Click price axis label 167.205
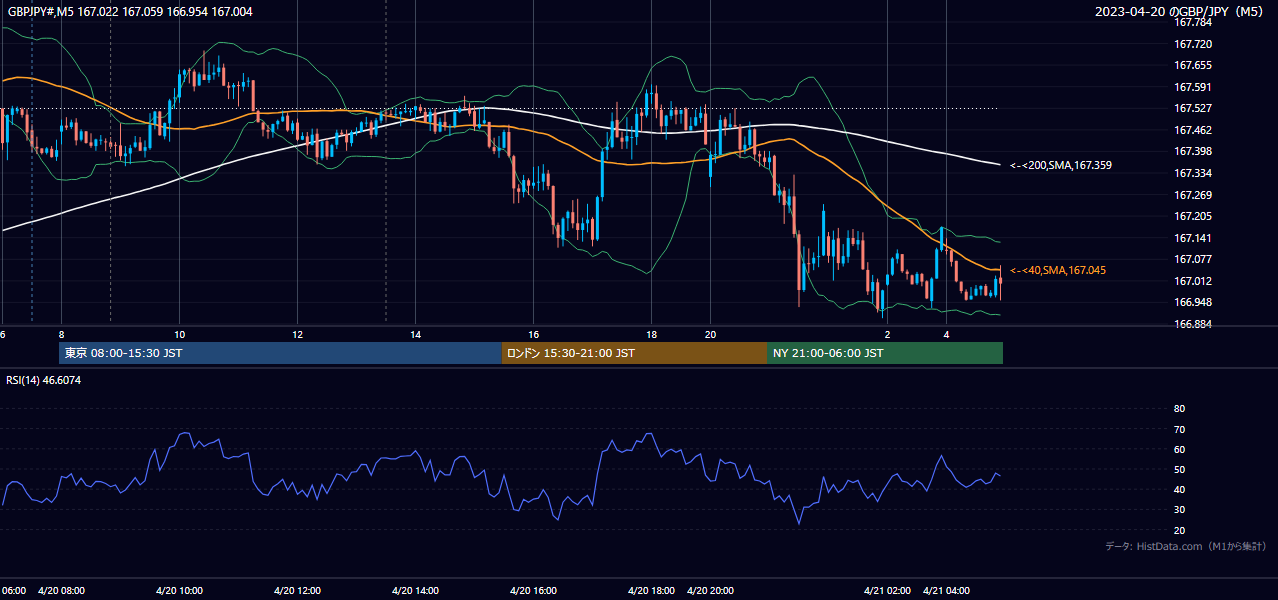 click(1192, 216)
